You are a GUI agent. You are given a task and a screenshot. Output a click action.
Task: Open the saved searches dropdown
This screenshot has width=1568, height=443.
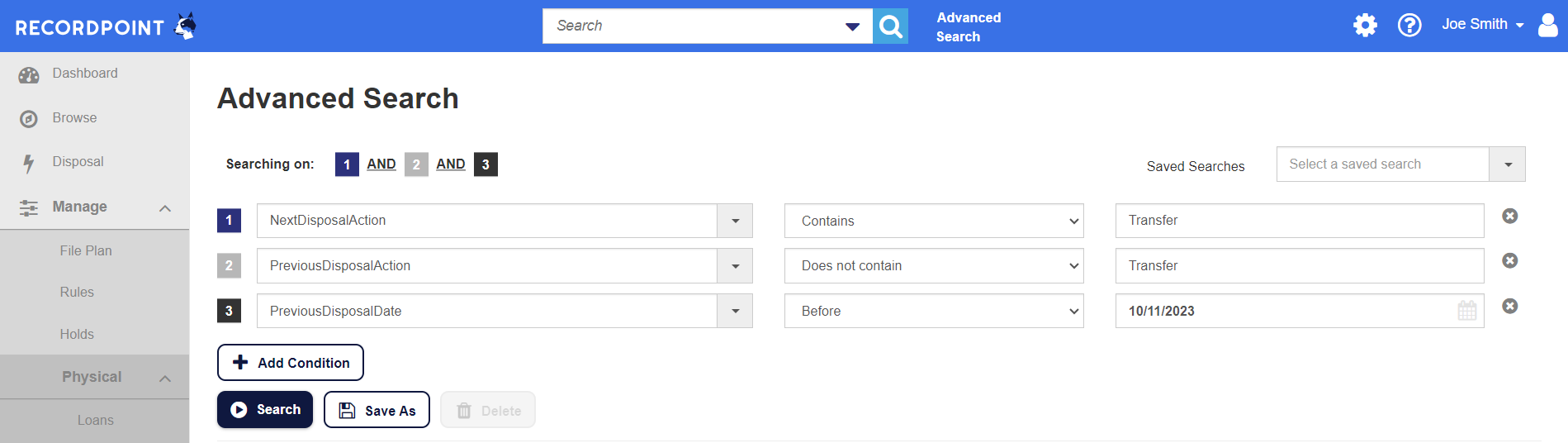1507,164
